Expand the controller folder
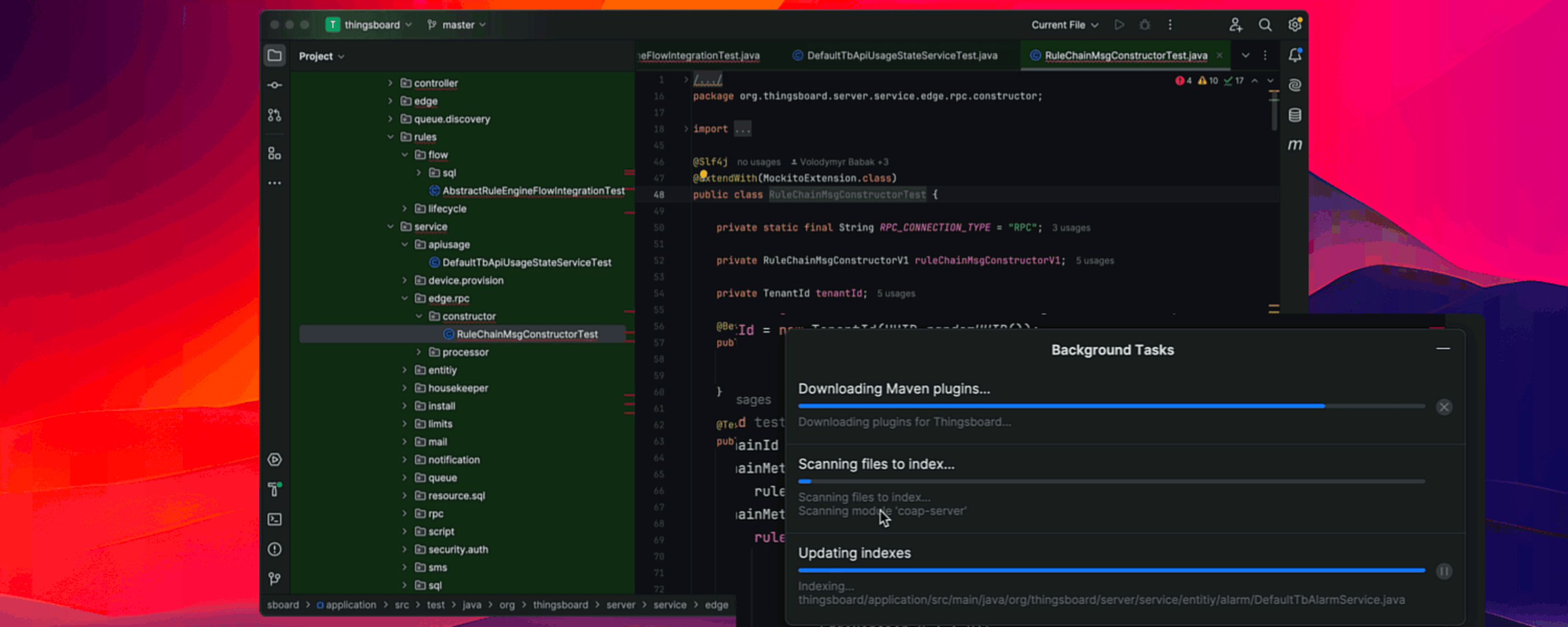 390,83
